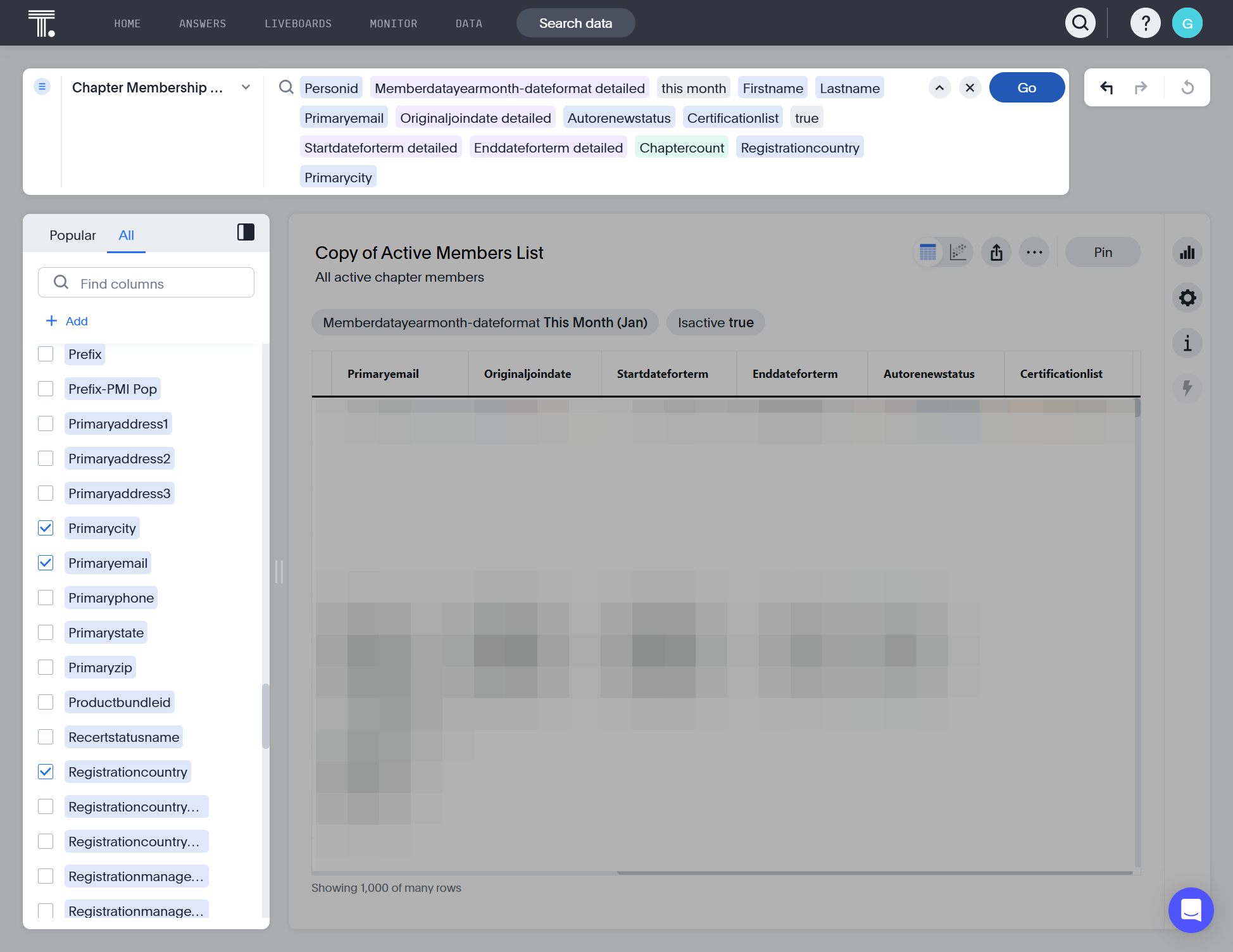Open the Liveboards nav tab
1233x952 pixels.
coord(298,23)
